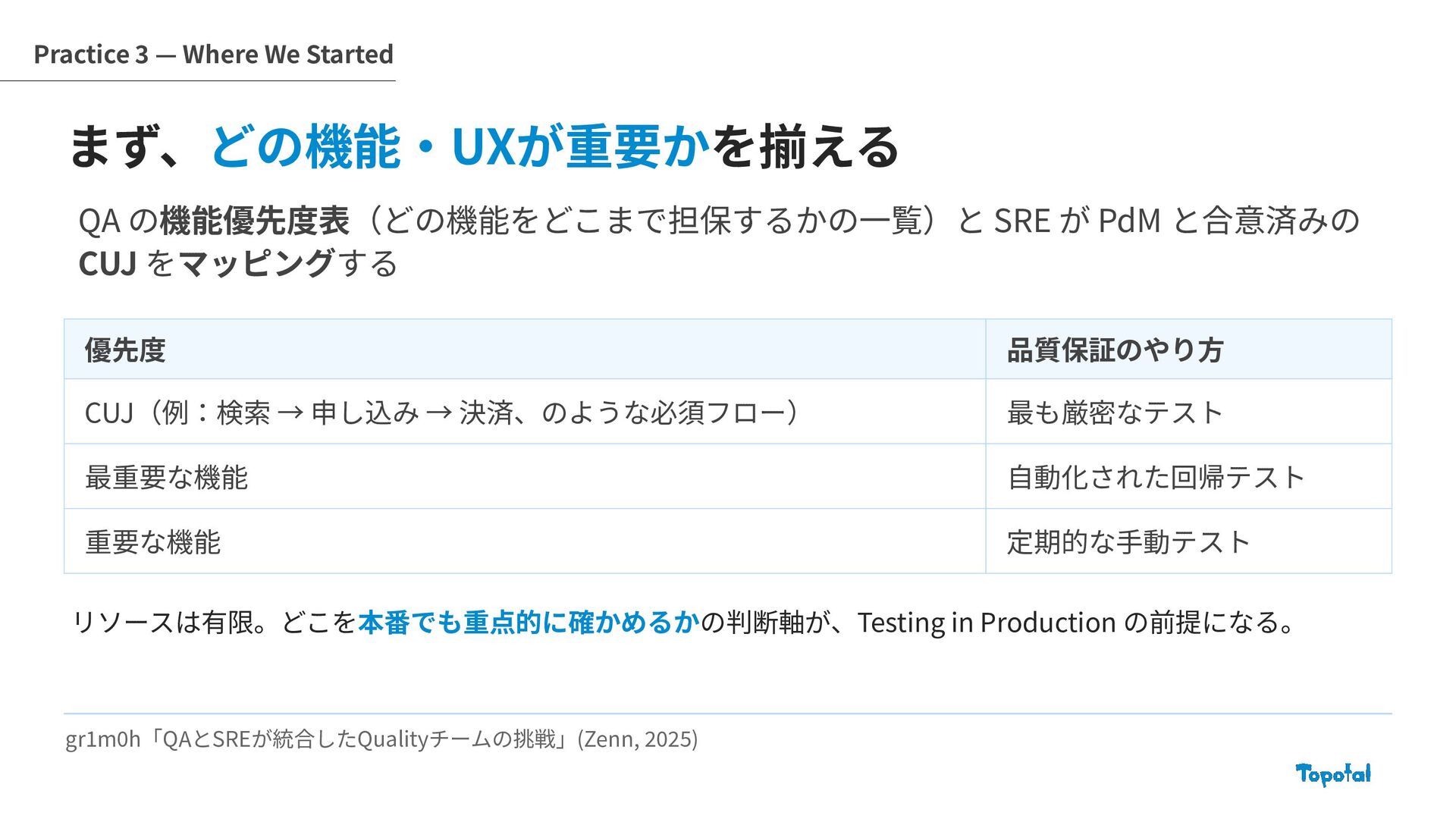Click the 最も厳密なテスト cell
Viewport: 1456px width, 819px height.
(x=1188, y=412)
